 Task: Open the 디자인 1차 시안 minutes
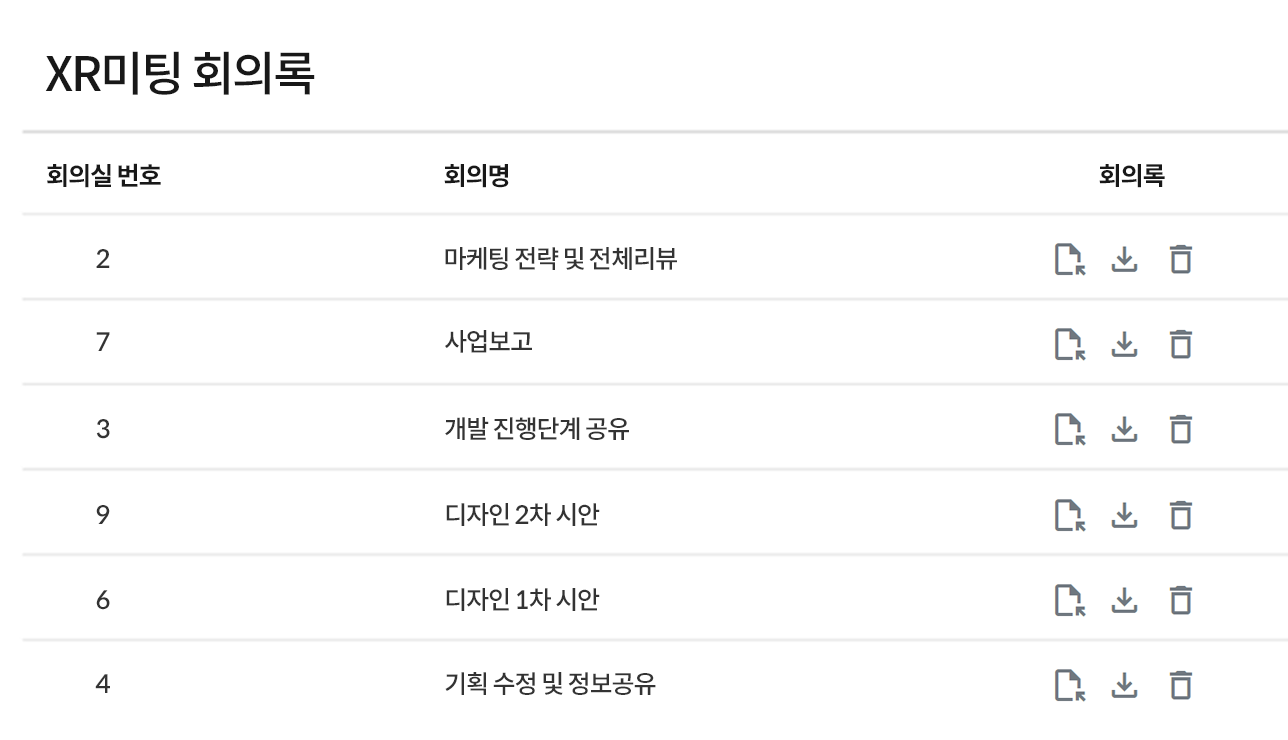1070,600
